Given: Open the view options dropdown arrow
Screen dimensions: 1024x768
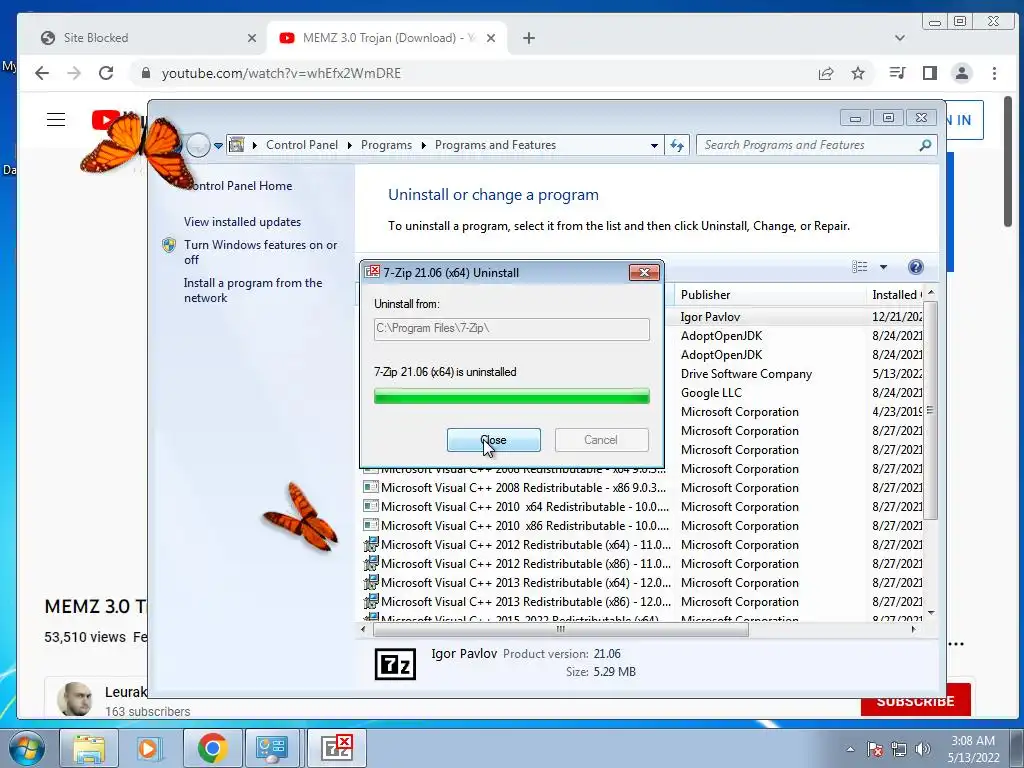Looking at the screenshot, I should click(x=883, y=266).
